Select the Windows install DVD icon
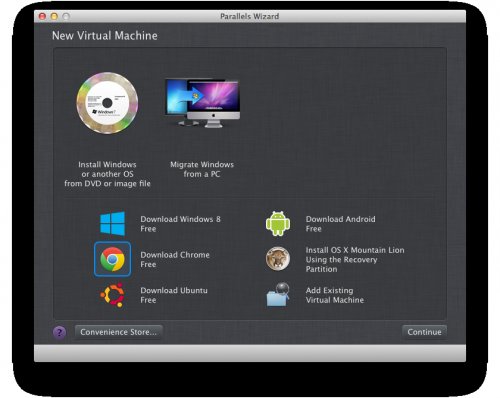 (x=107, y=103)
